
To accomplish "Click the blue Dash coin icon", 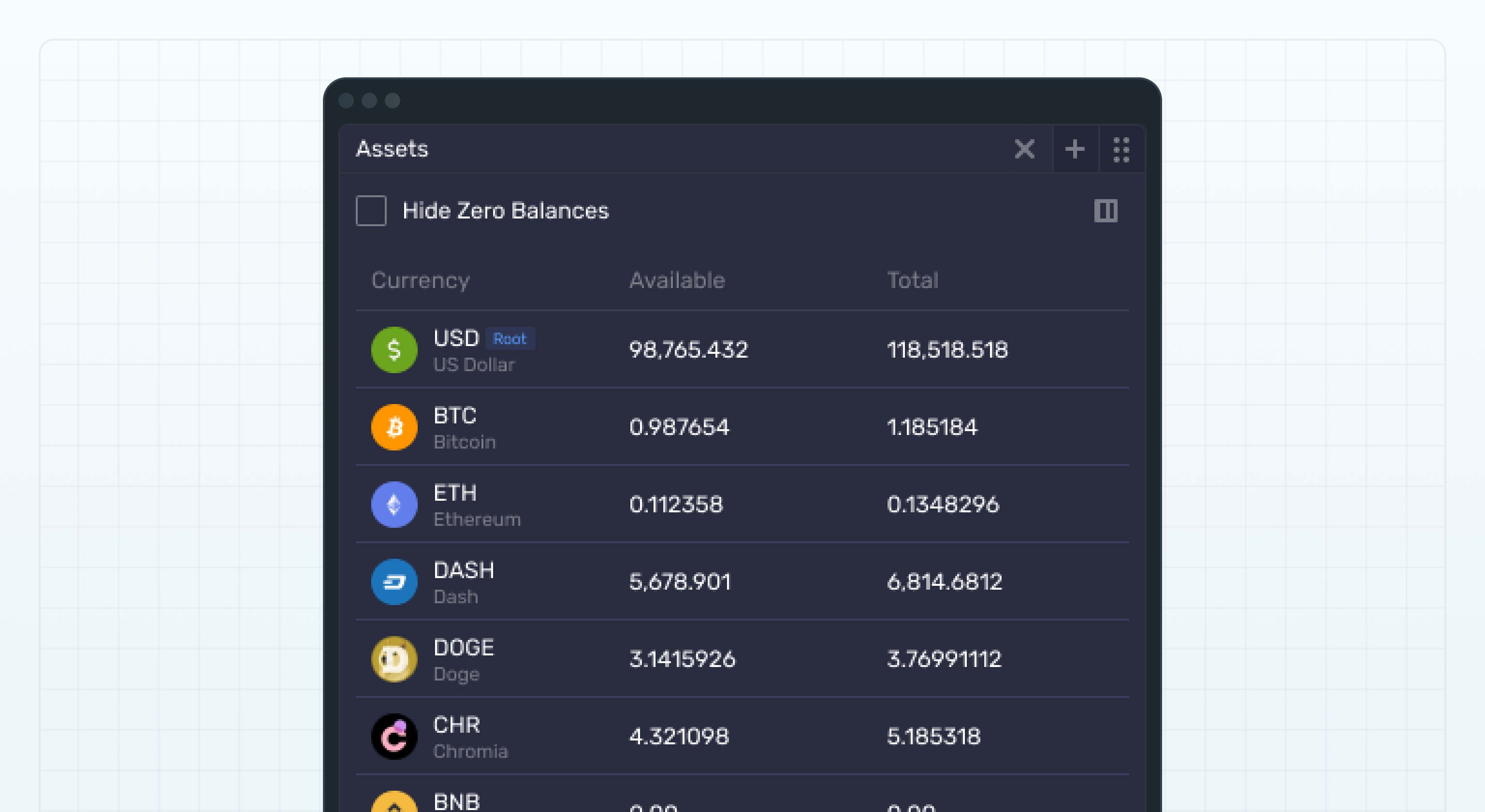I will pyautogui.click(x=394, y=581).
